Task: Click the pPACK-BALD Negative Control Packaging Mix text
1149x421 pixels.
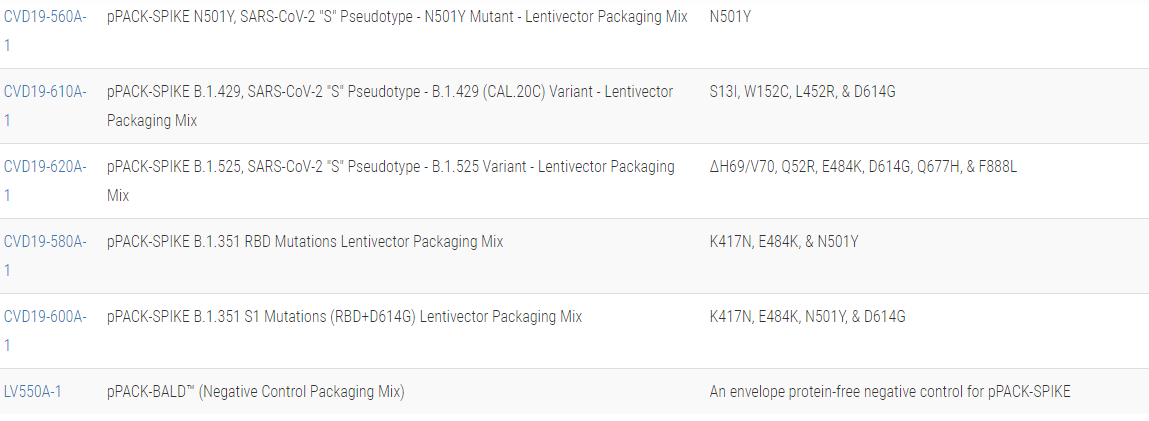Action: tap(255, 392)
